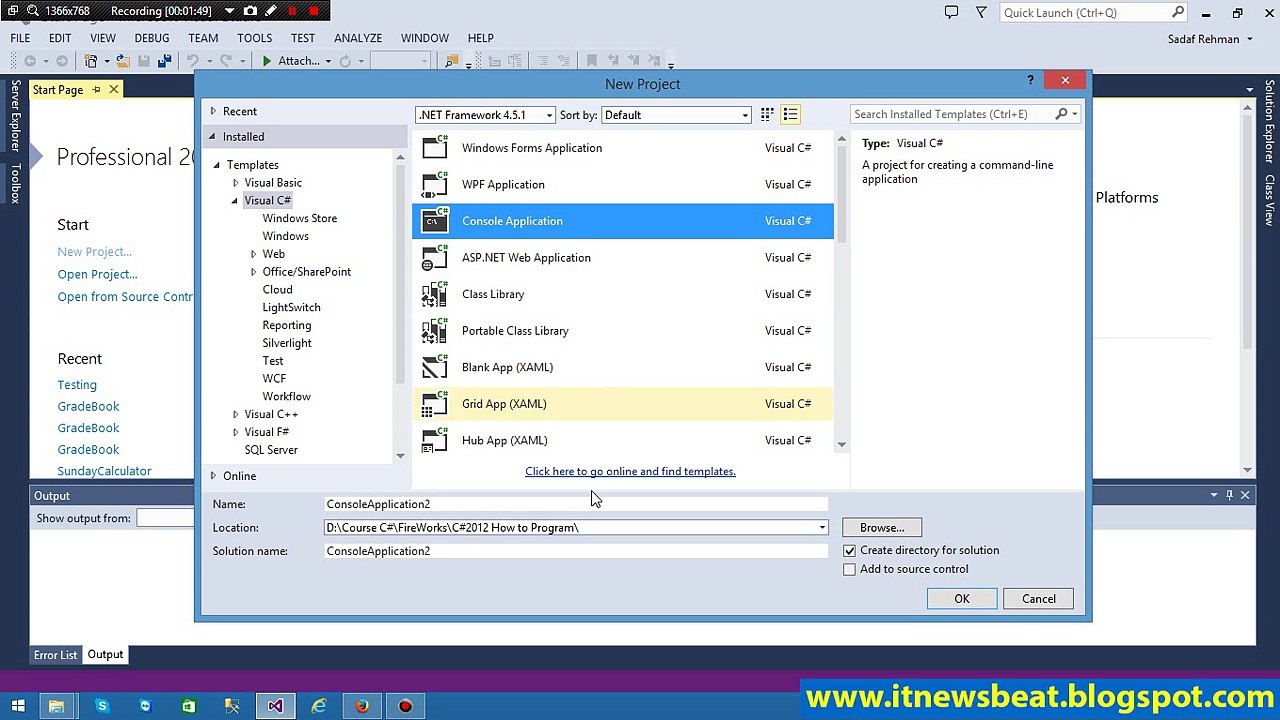Image resolution: width=1280 pixels, height=720 pixels.
Task: Open Visual Studio from the taskbar
Action: 275,706
